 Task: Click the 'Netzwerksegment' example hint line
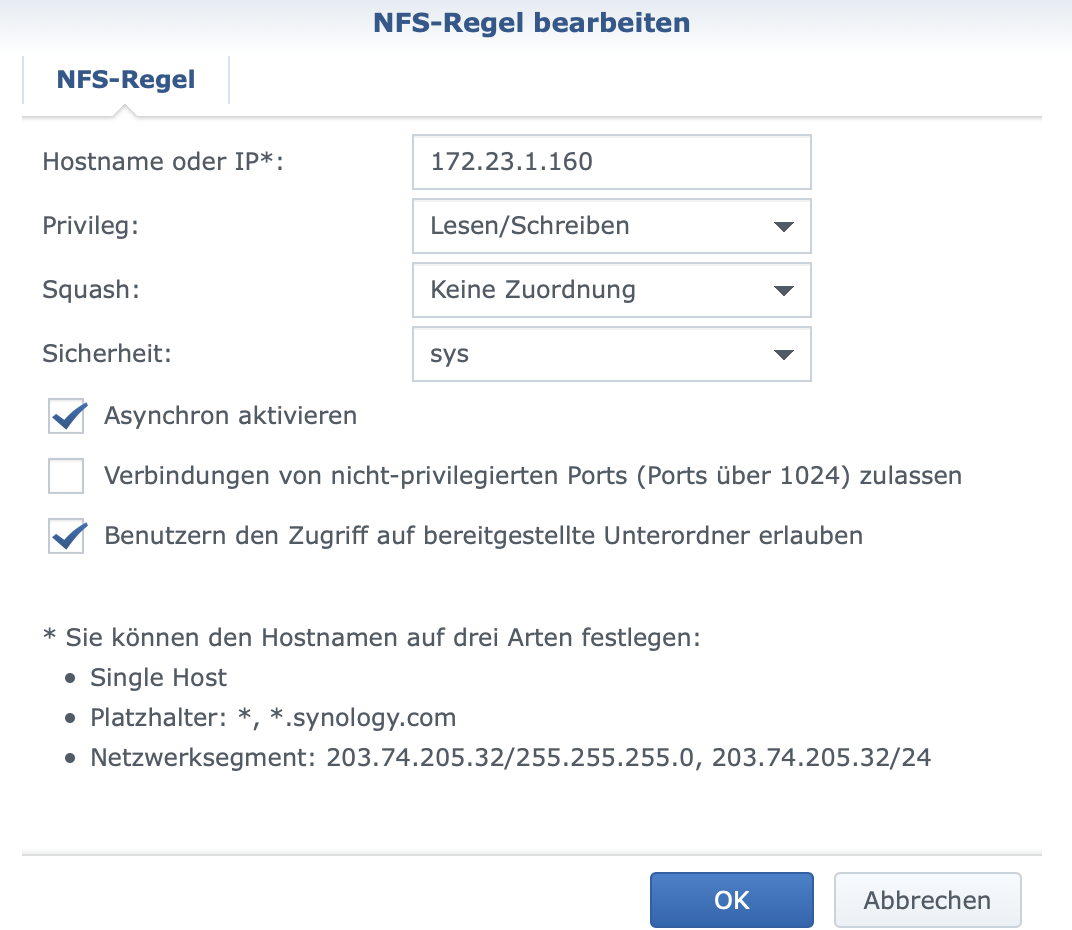tap(510, 758)
